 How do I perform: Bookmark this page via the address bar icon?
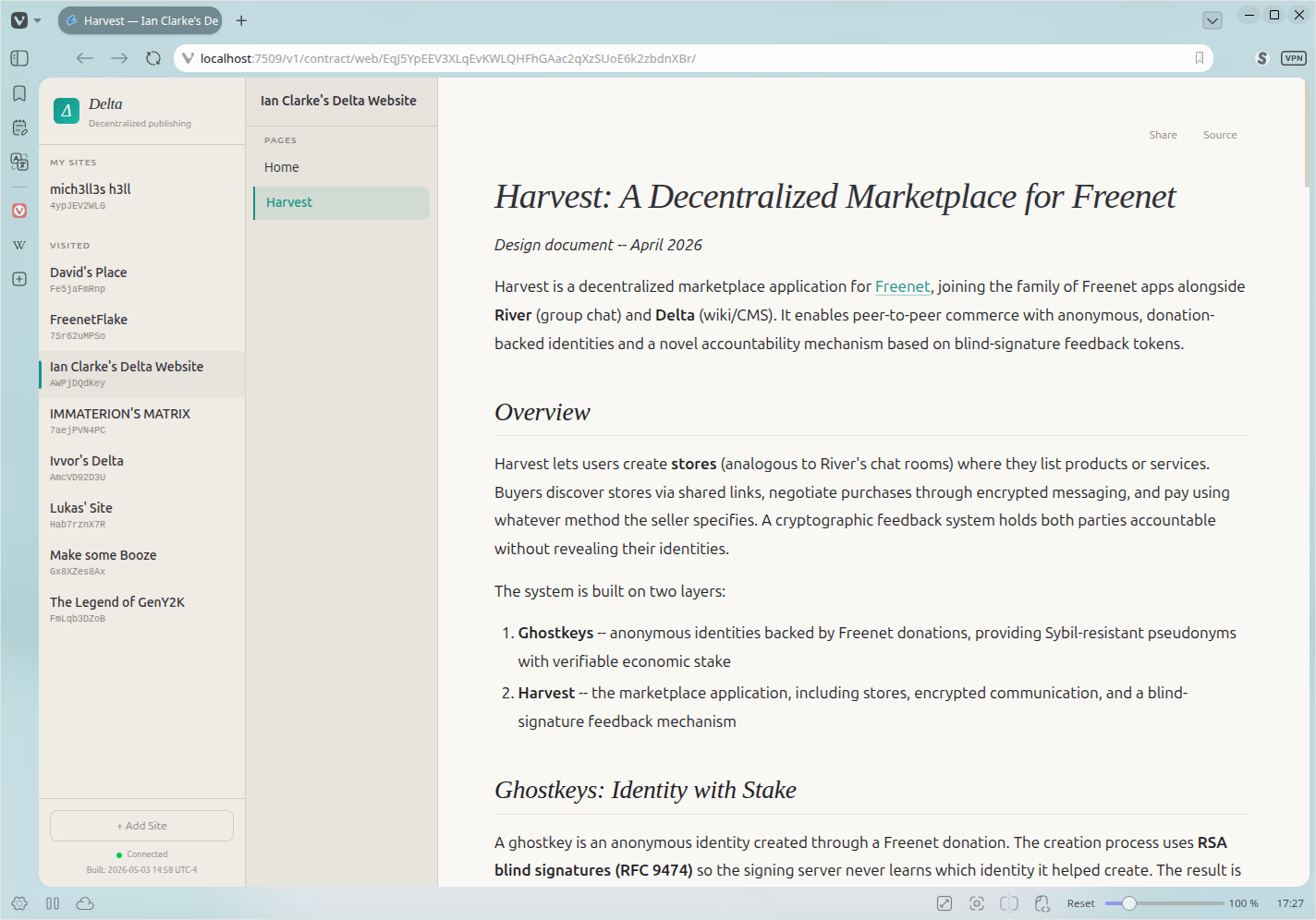(x=1200, y=58)
